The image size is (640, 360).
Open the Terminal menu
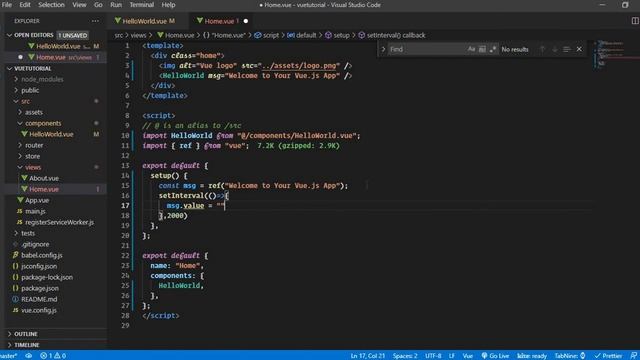coord(142,5)
